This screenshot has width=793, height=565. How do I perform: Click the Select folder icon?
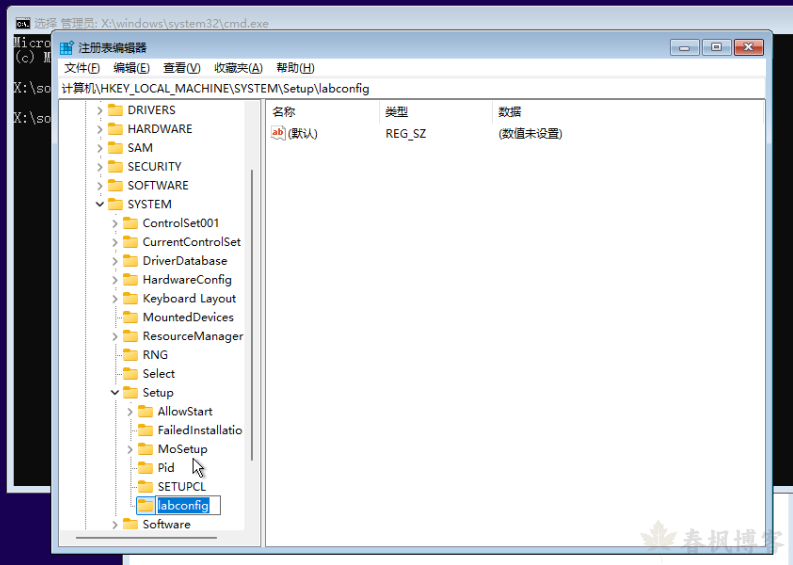(x=130, y=373)
